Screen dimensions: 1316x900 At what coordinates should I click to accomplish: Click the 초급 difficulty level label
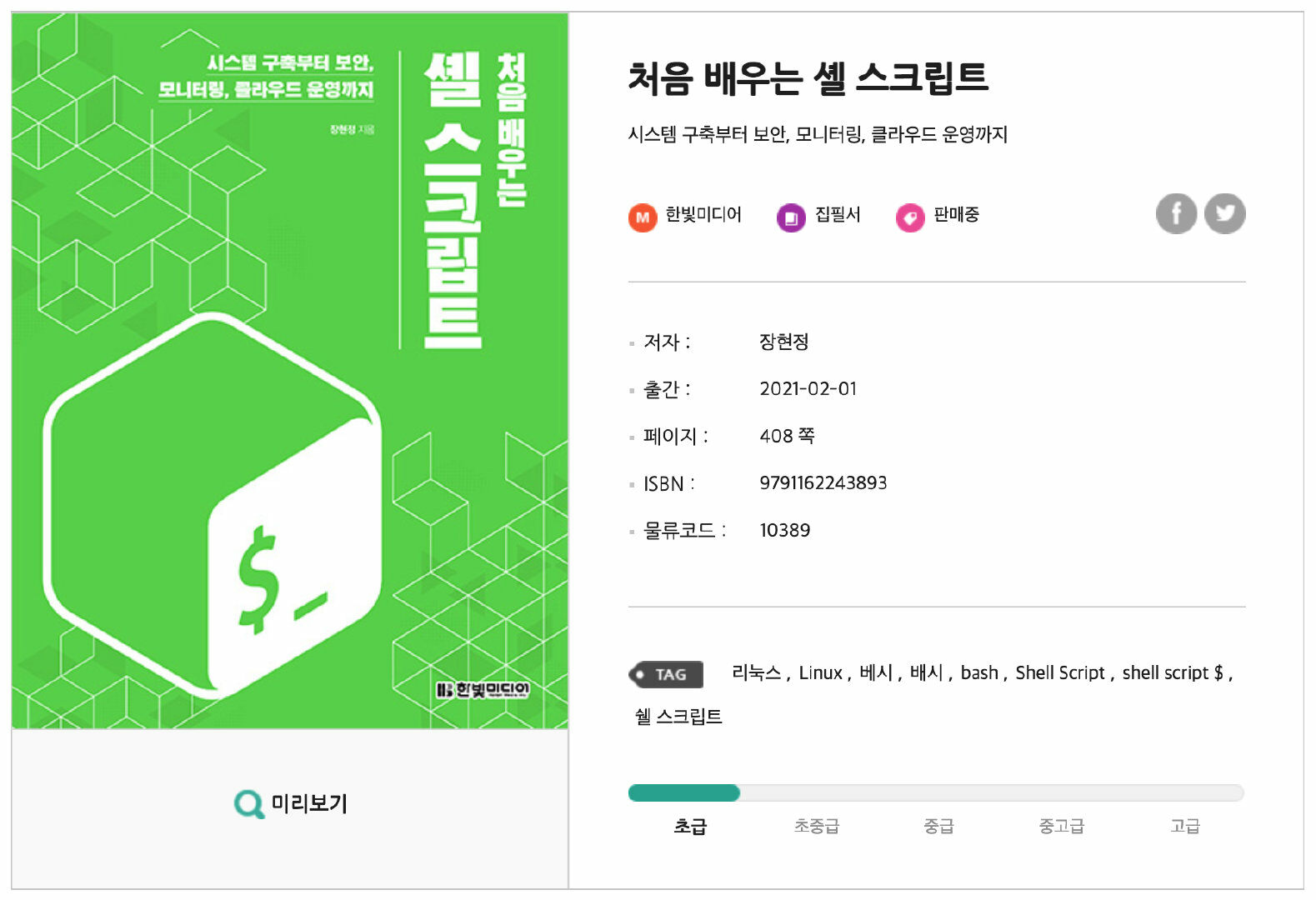point(690,827)
